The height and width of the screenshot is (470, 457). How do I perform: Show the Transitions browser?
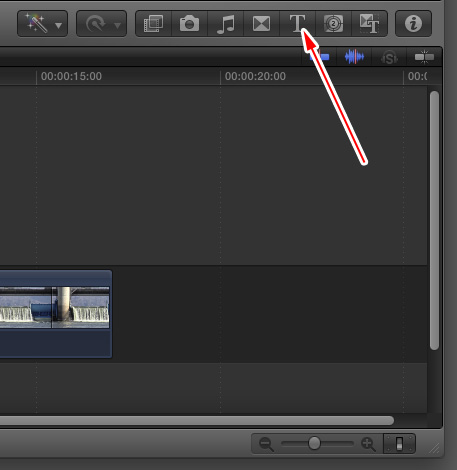(x=262, y=24)
